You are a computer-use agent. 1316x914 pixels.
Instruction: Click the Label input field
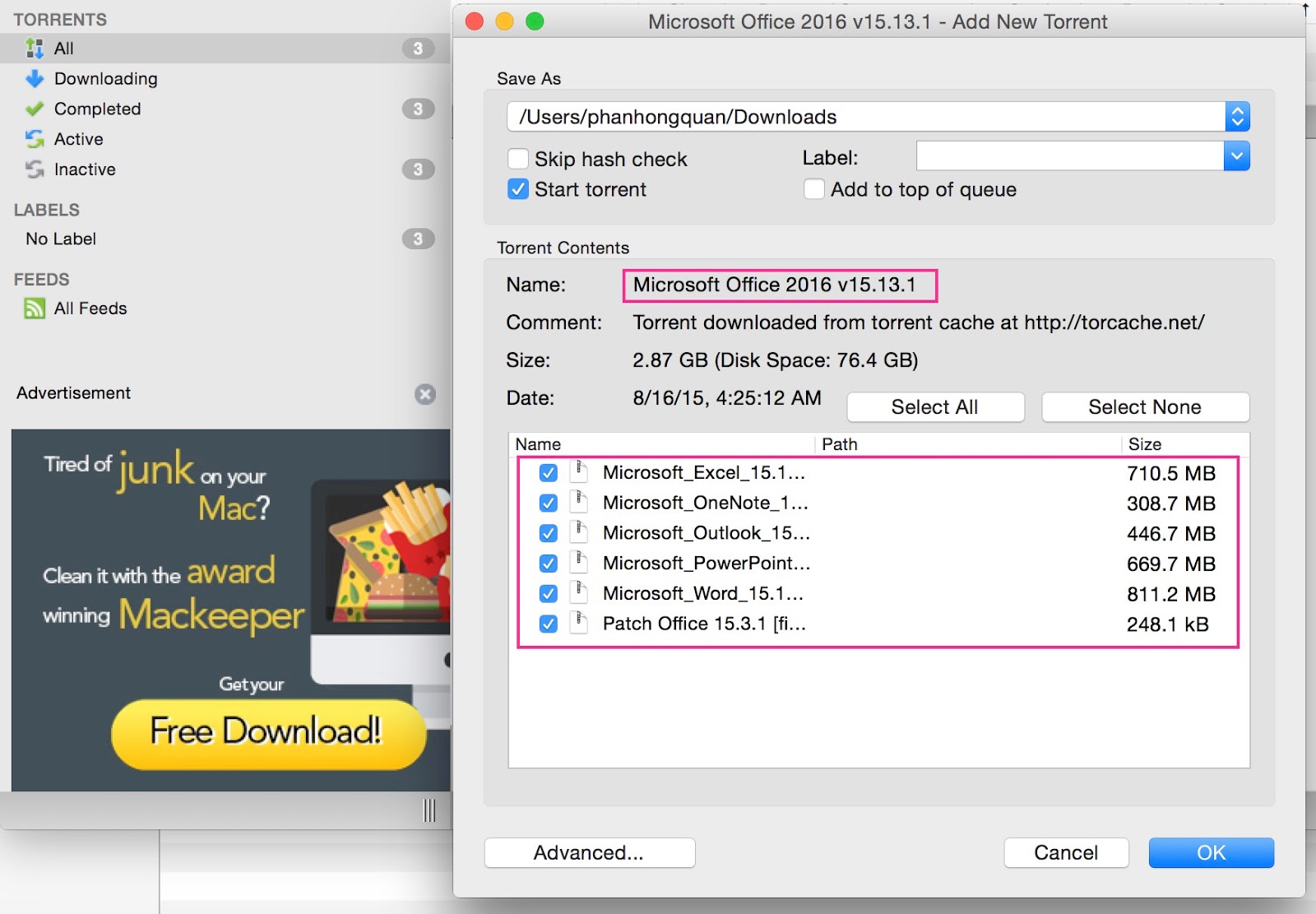point(1070,155)
